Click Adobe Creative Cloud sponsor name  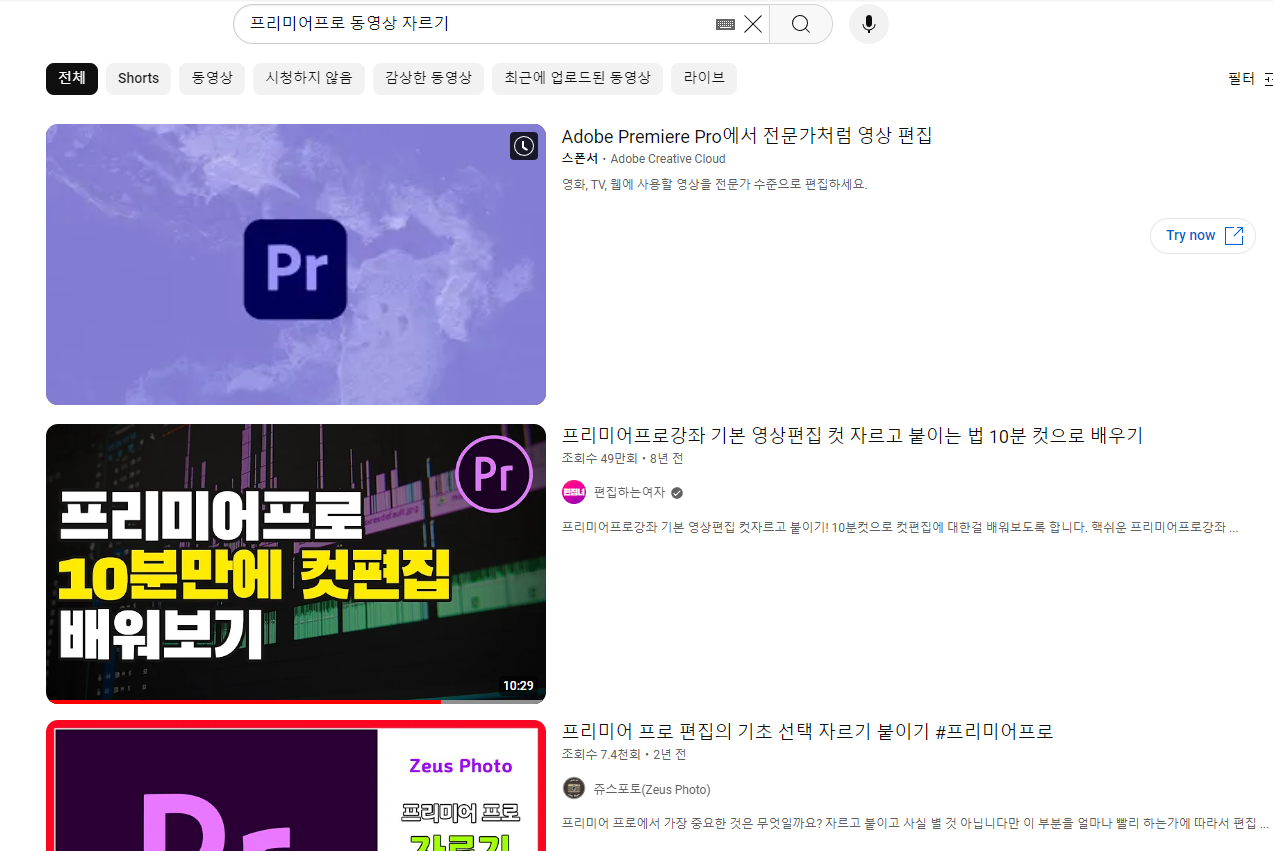(x=668, y=159)
